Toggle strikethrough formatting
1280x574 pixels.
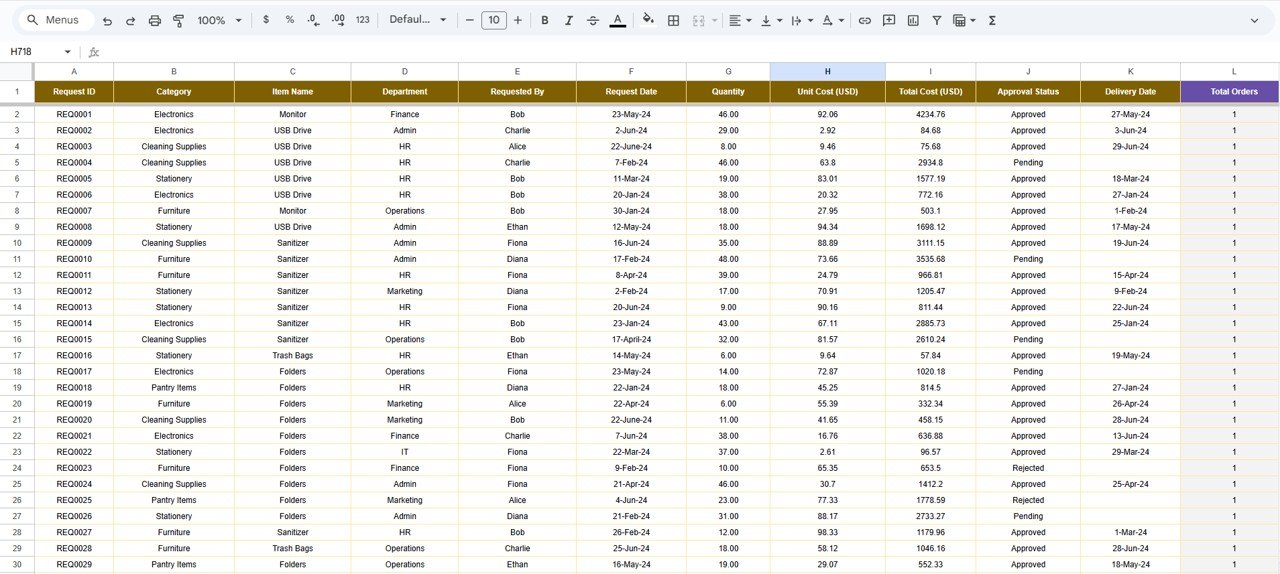(593, 20)
